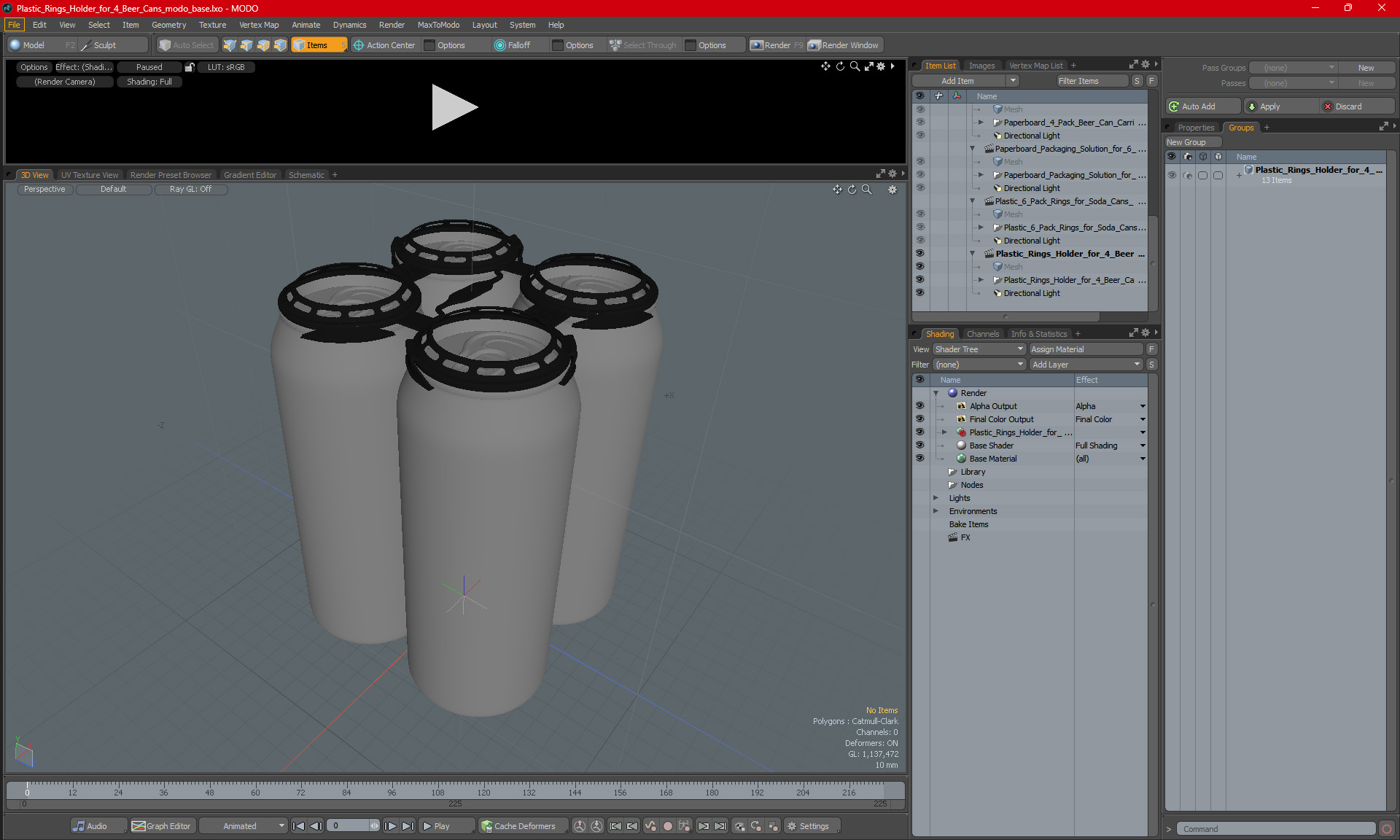The width and height of the screenshot is (1400, 840).
Task: Open the Render Window
Action: (844, 45)
